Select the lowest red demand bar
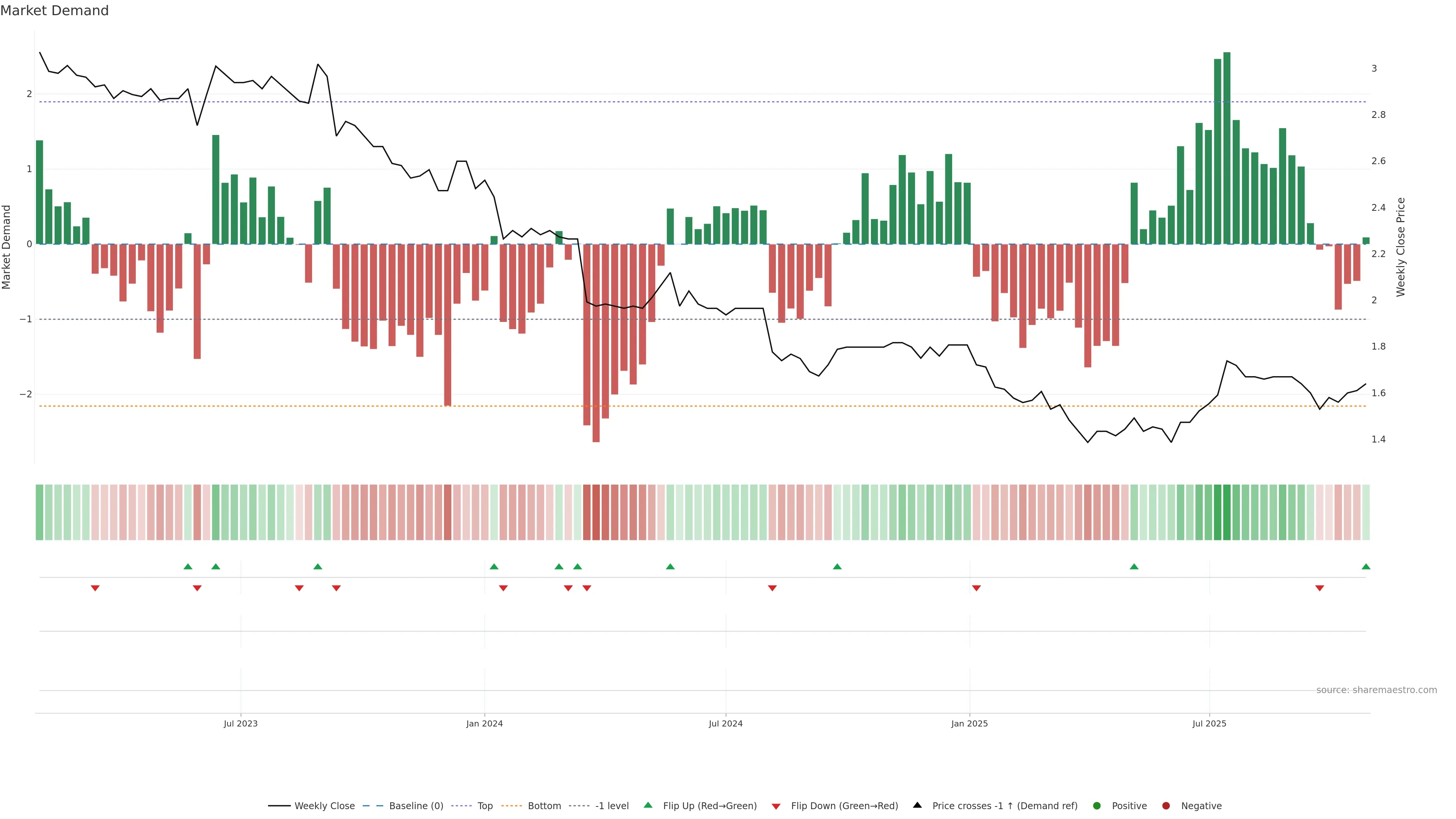This screenshot has height=819, width=1456. [x=596, y=342]
